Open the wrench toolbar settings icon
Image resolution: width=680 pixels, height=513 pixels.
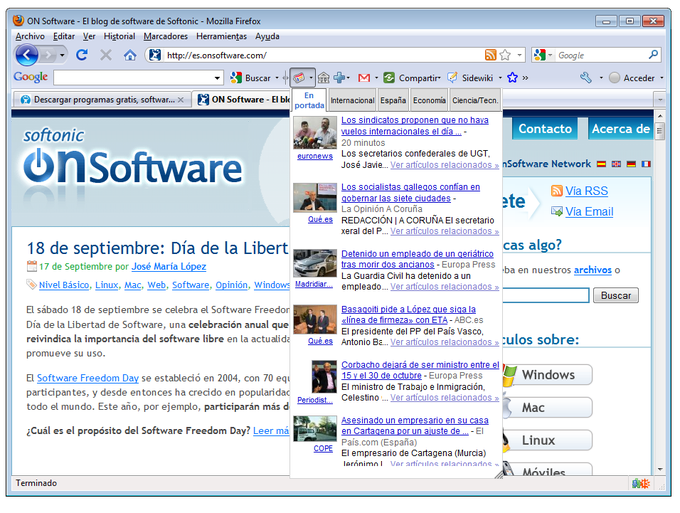pyautogui.click(x=586, y=78)
